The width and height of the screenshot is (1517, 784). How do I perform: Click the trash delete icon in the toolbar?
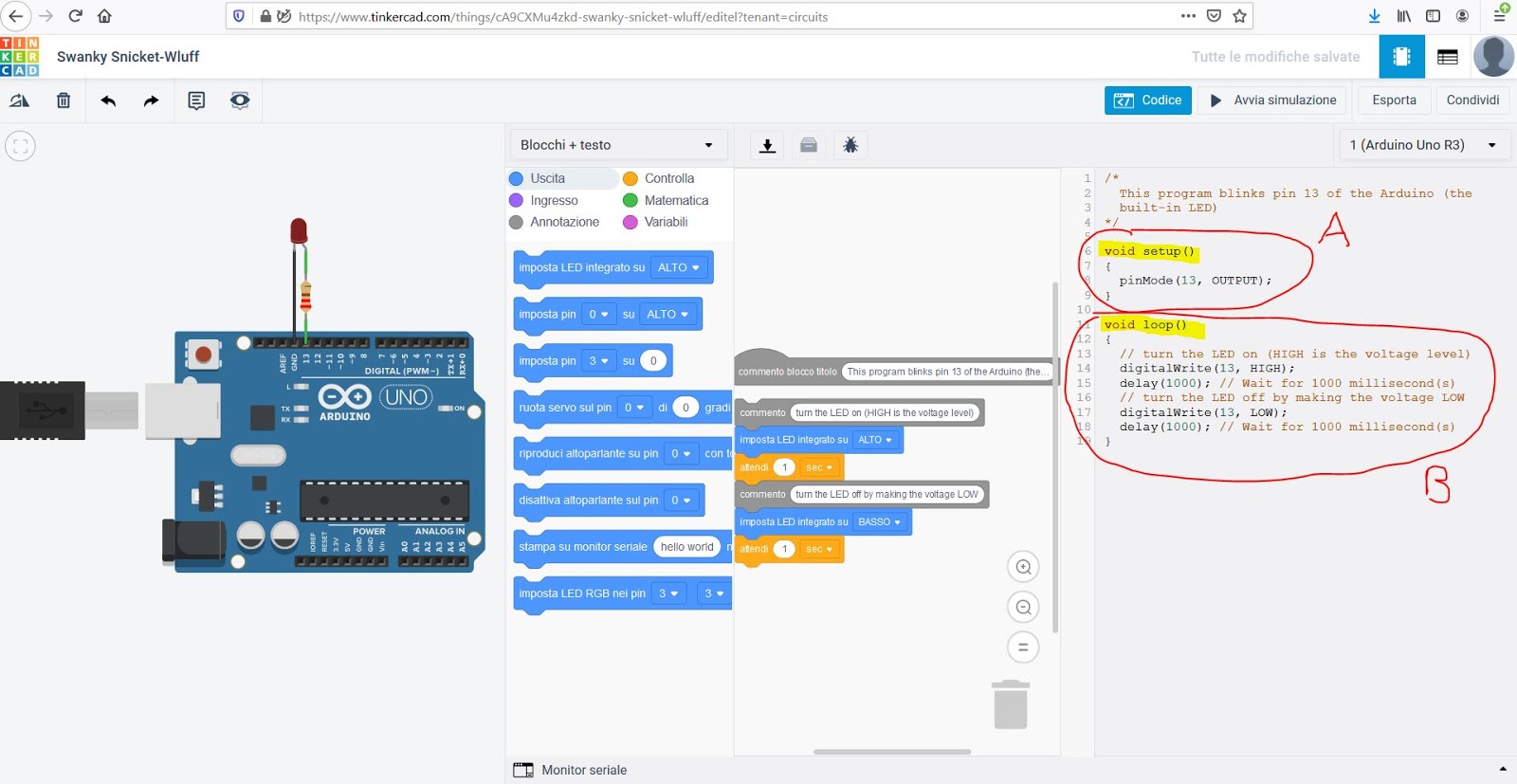point(64,100)
